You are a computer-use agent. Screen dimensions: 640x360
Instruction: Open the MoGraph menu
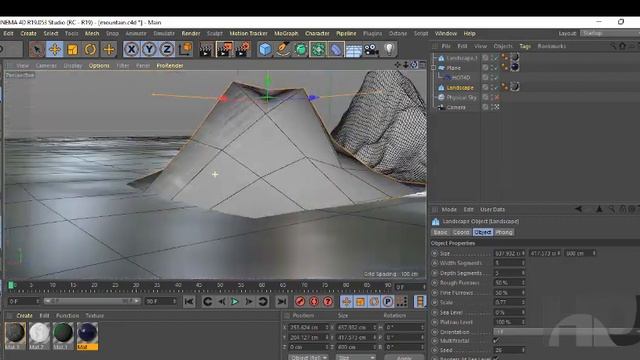pos(286,33)
